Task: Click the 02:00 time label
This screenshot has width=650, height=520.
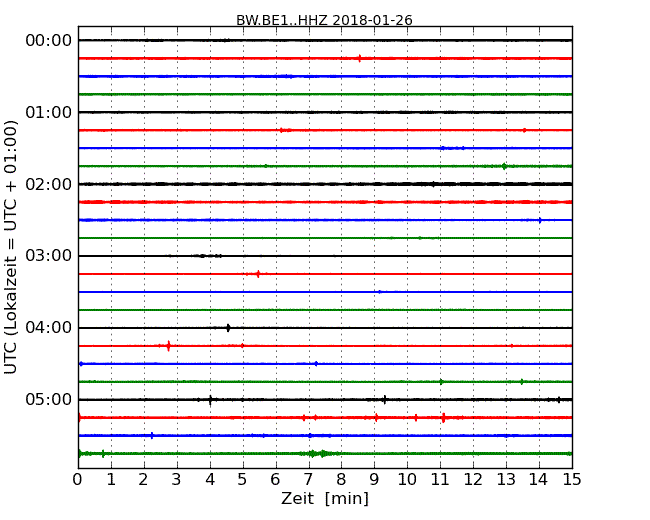Action: tap(49, 184)
